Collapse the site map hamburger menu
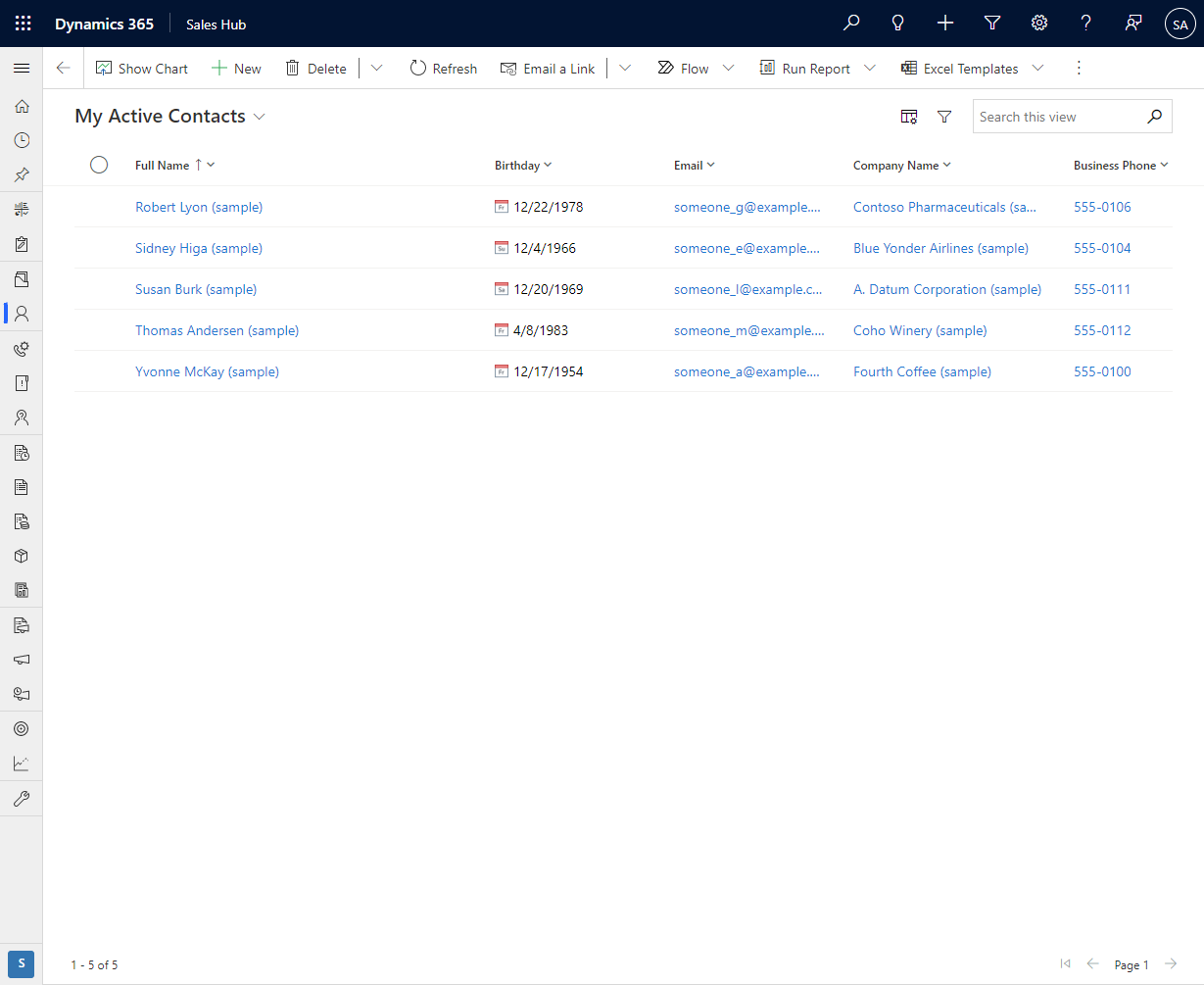The image size is (1204, 985). coord(22,68)
